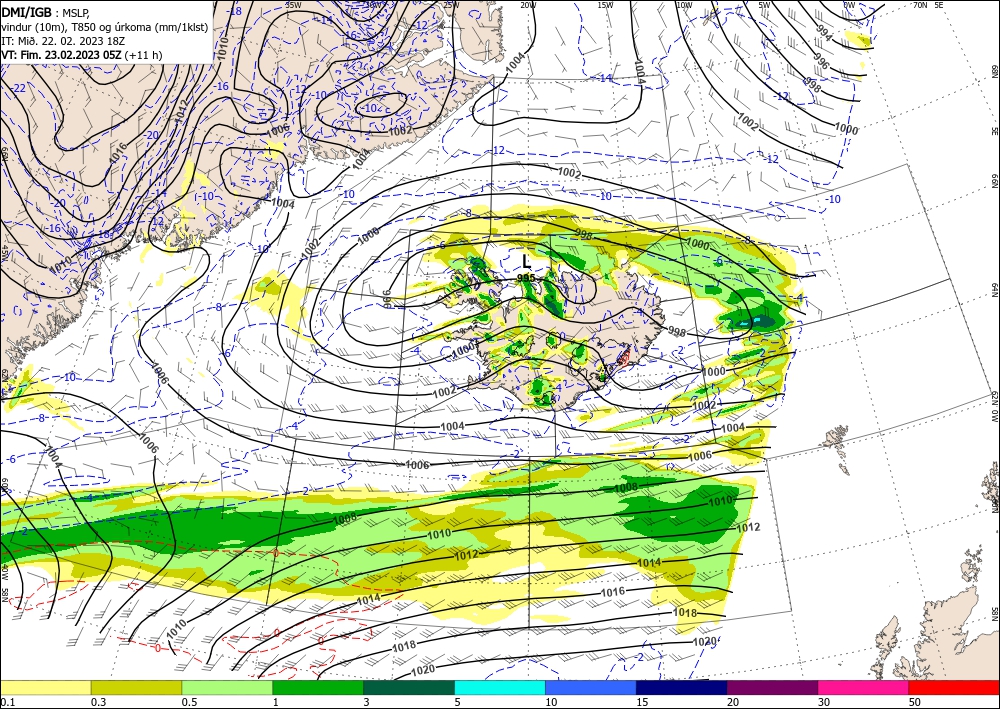Click the legend value '30'
This screenshot has width=1000, height=709.
click(x=824, y=702)
